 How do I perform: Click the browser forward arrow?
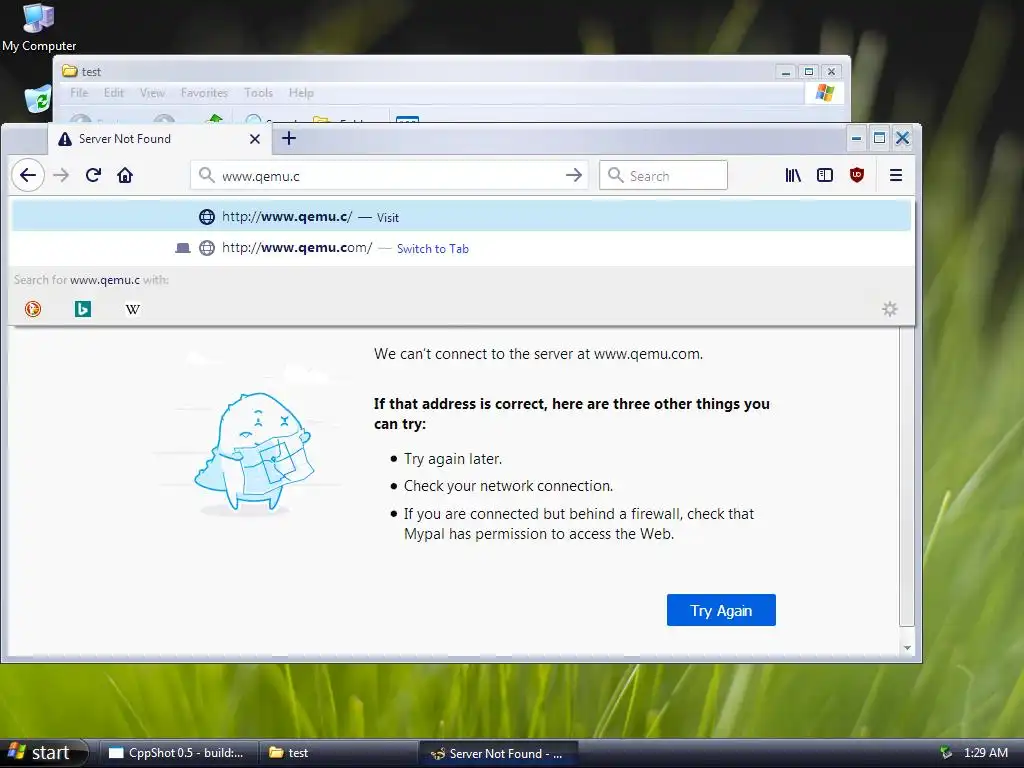click(61, 175)
